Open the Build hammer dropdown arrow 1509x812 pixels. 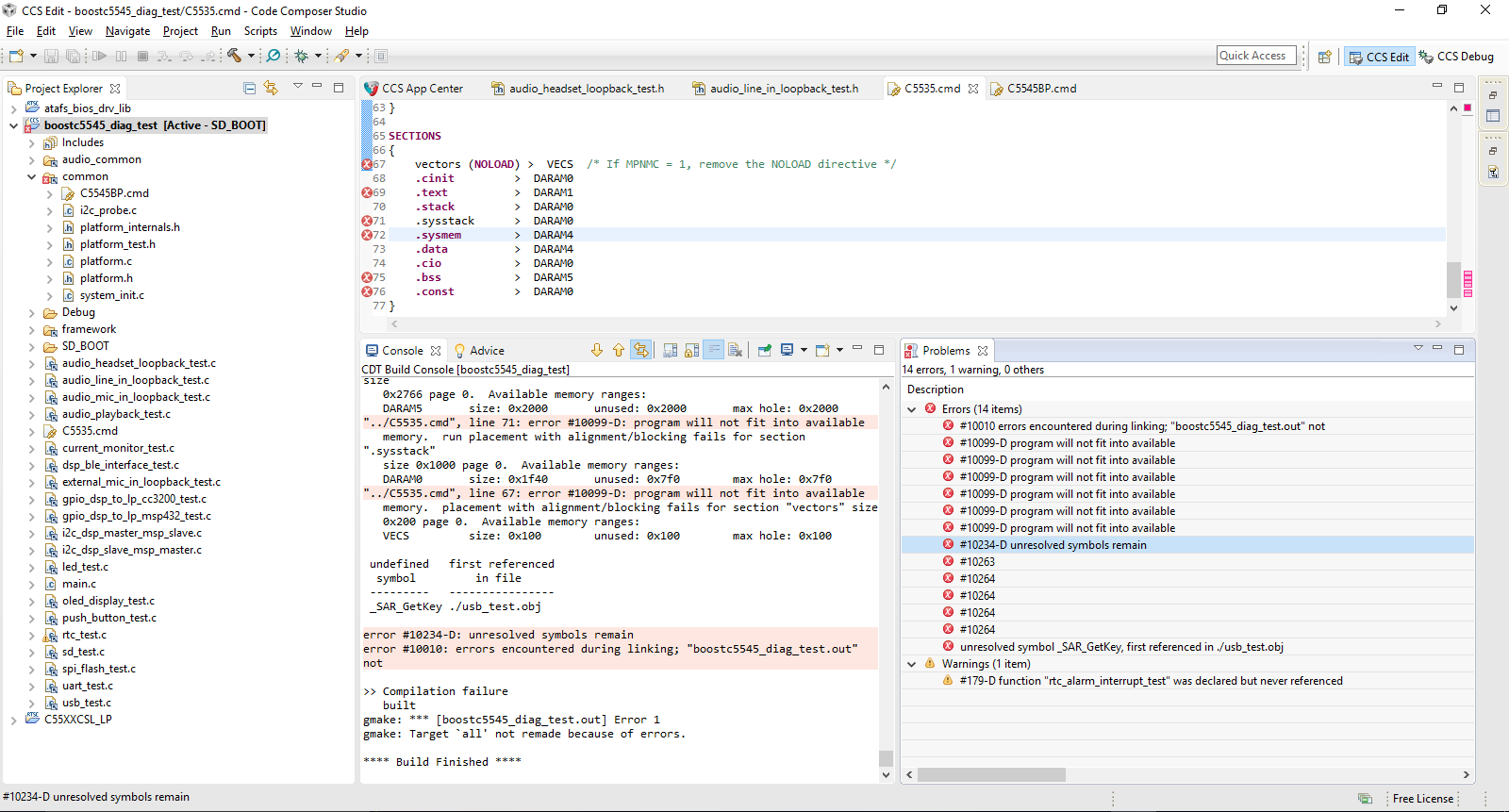tap(251, 56)
